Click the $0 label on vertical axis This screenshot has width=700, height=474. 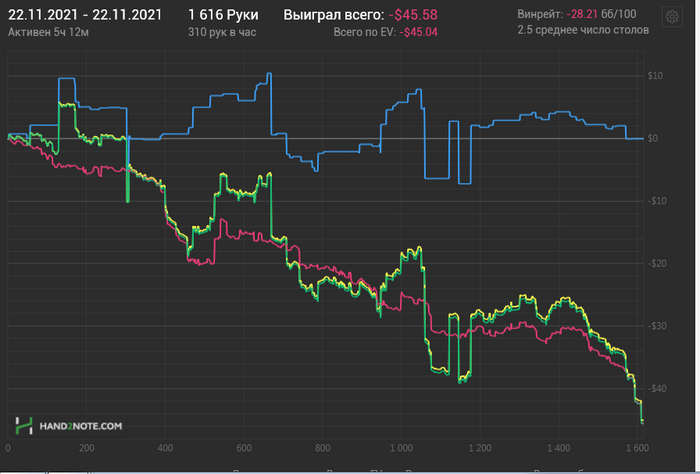[653, 138]
